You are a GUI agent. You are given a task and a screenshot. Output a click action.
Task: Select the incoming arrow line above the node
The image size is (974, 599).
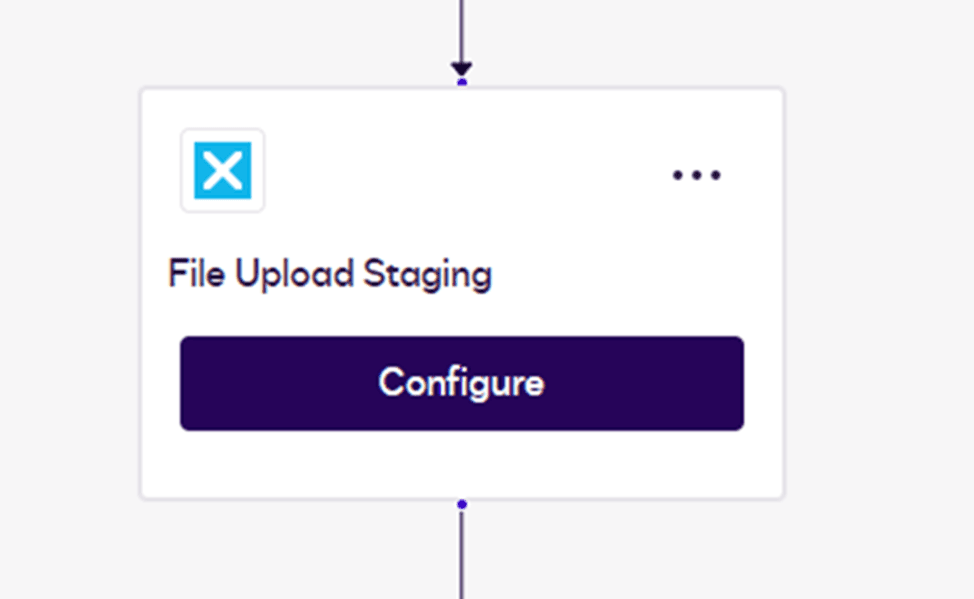pos(461,30)
